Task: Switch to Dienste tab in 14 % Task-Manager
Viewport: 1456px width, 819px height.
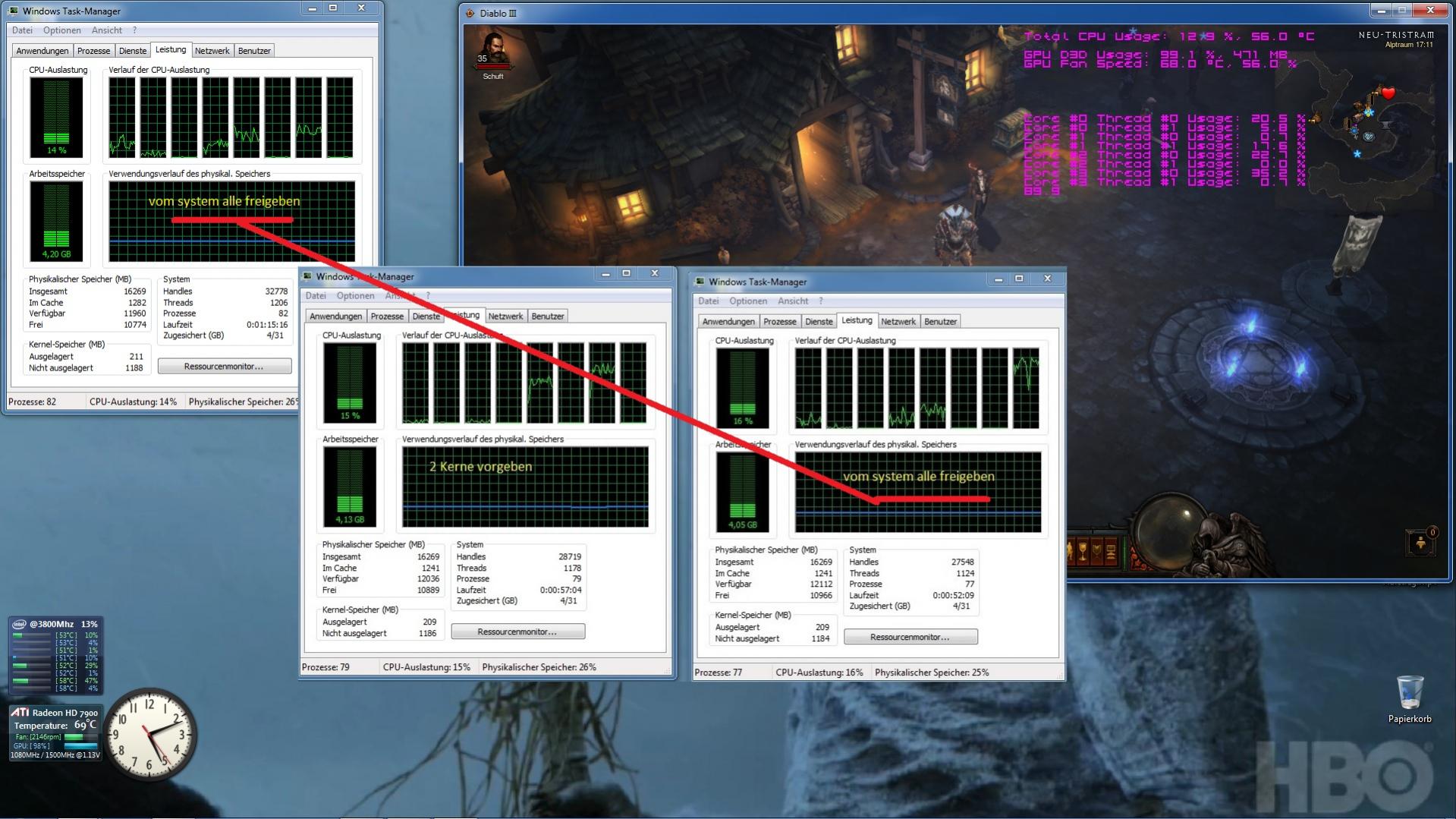Action: [x=132, y=51]
